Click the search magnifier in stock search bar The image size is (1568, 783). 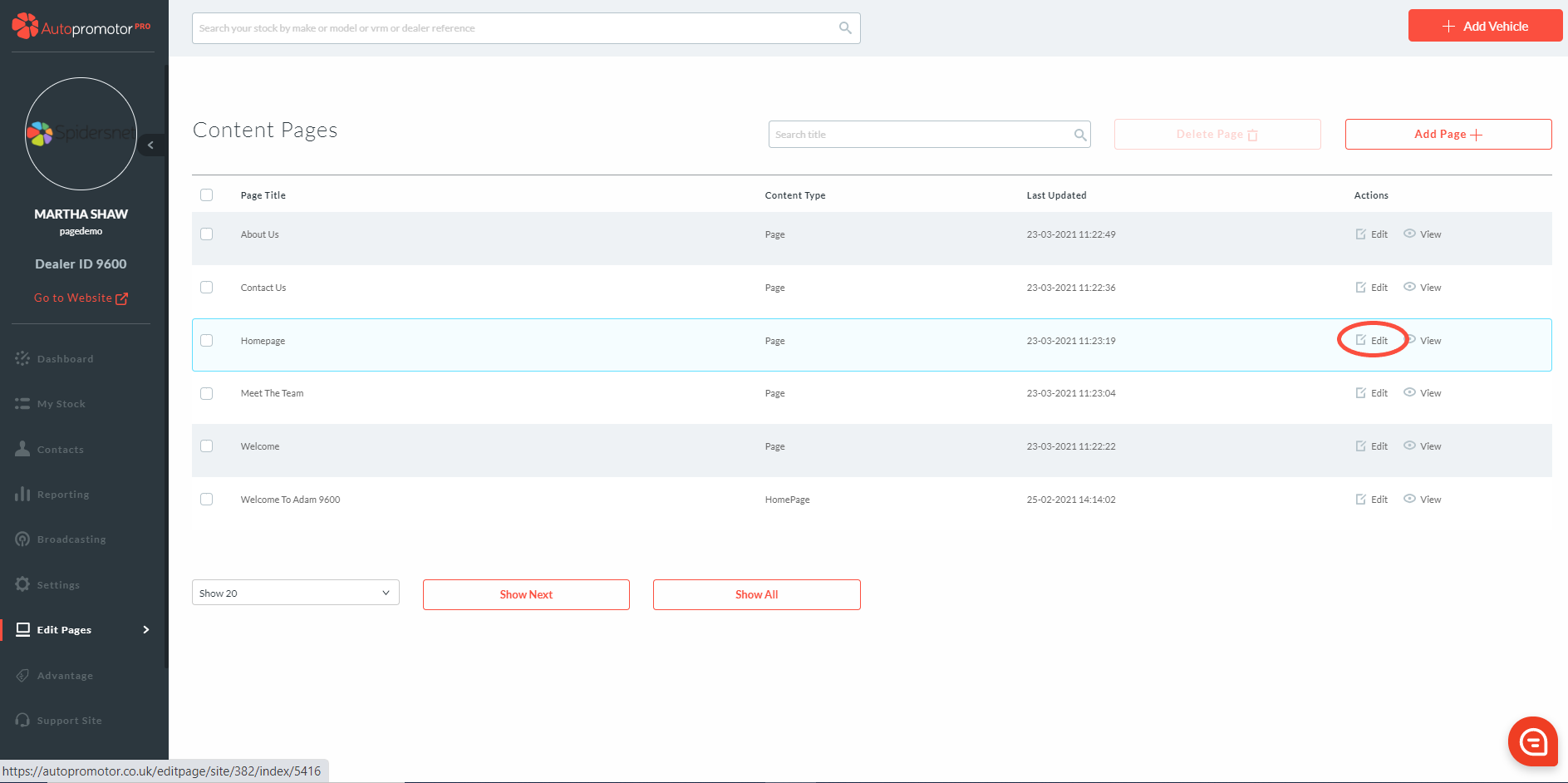click(x=845, y=28)
